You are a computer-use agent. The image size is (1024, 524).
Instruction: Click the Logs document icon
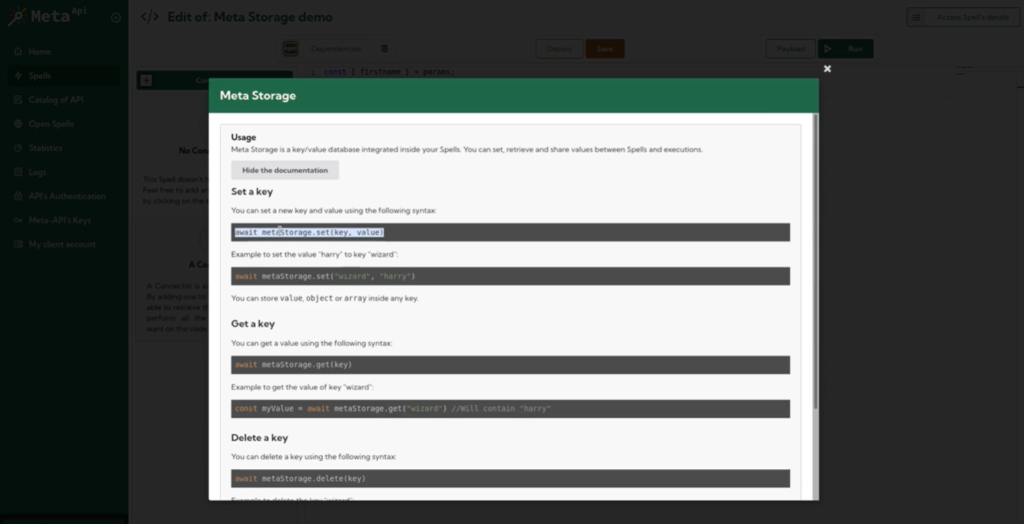18,172
